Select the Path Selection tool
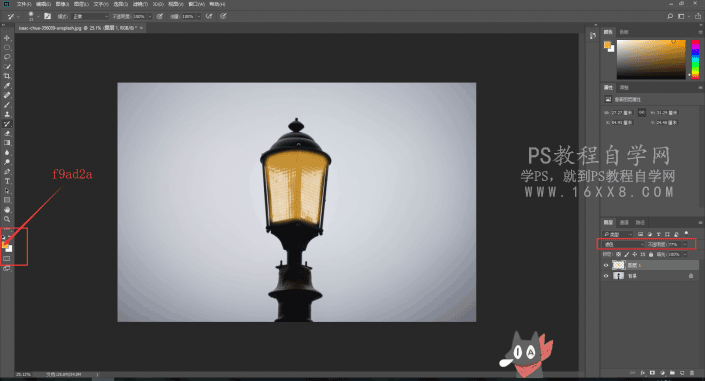This screenshot has height=381, width=705. click(x=7, y=191)
